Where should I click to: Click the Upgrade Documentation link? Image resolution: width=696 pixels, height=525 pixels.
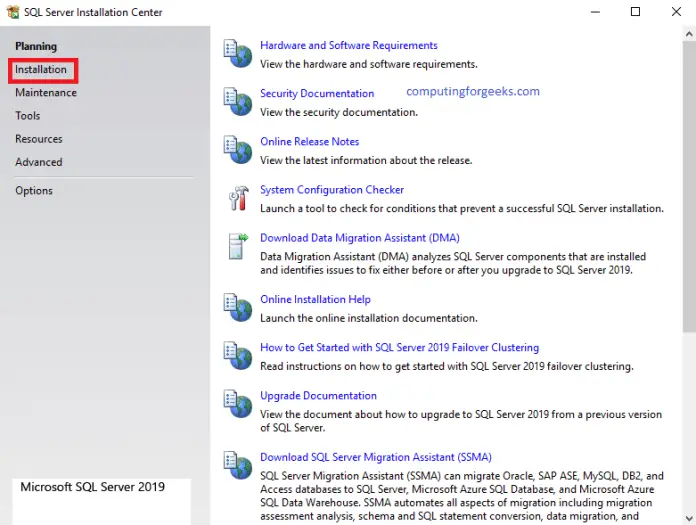[318, 396]
